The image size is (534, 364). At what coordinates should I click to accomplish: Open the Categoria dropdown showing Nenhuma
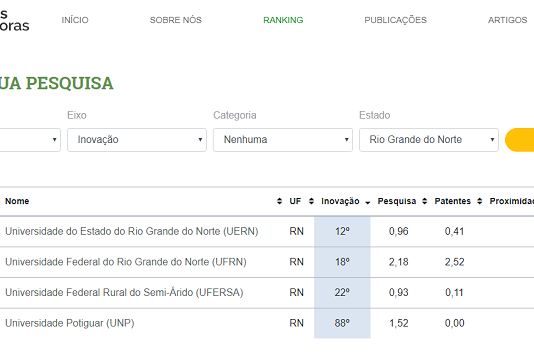(283, 140)
